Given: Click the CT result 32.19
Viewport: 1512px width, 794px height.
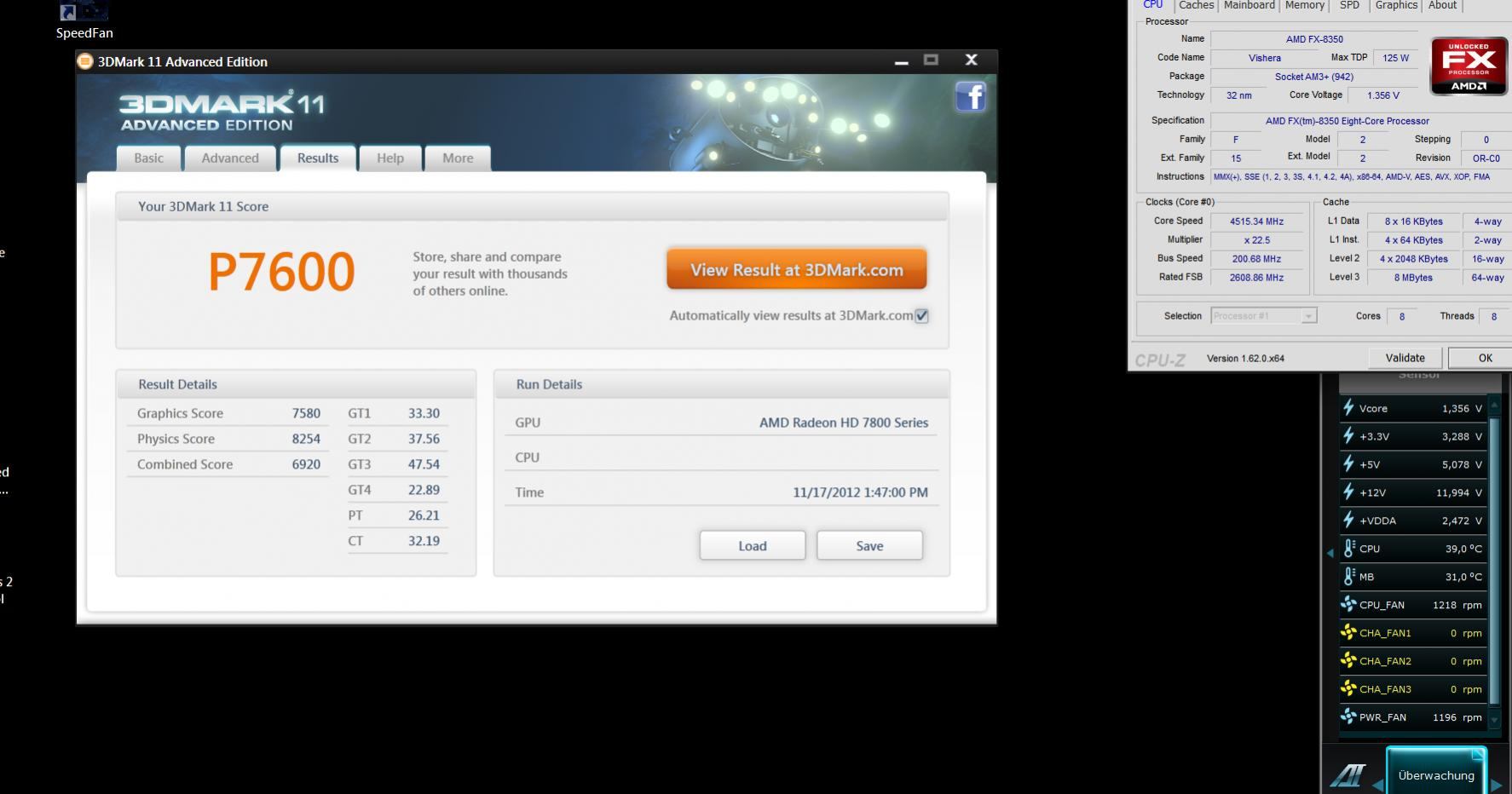Looking at the screenshot, I should point(424,541).
